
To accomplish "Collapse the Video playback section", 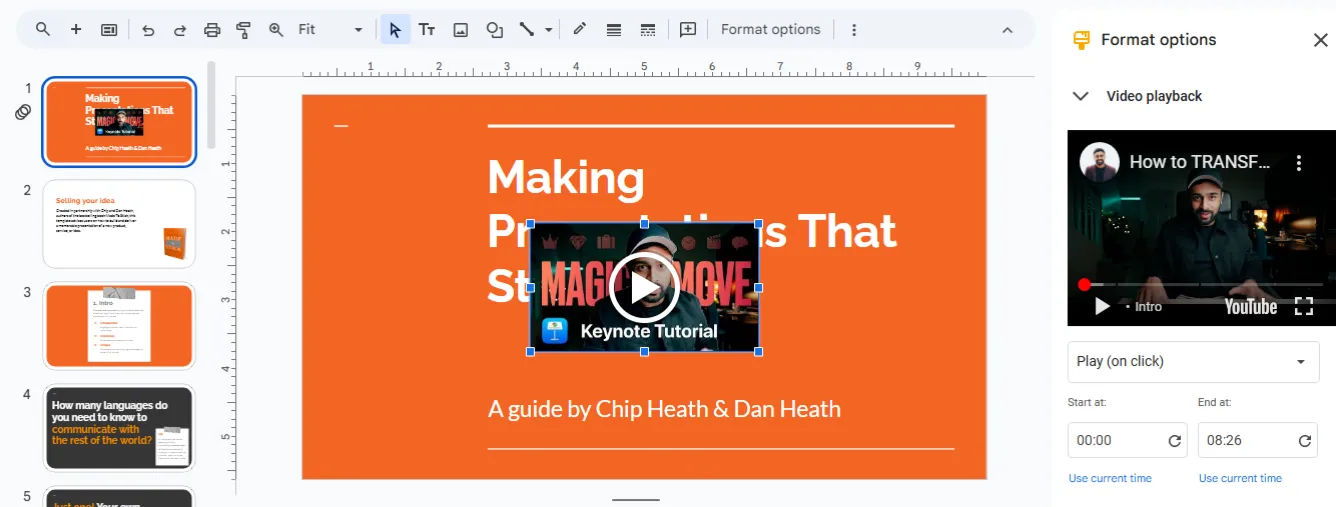I will (1080, 96).
